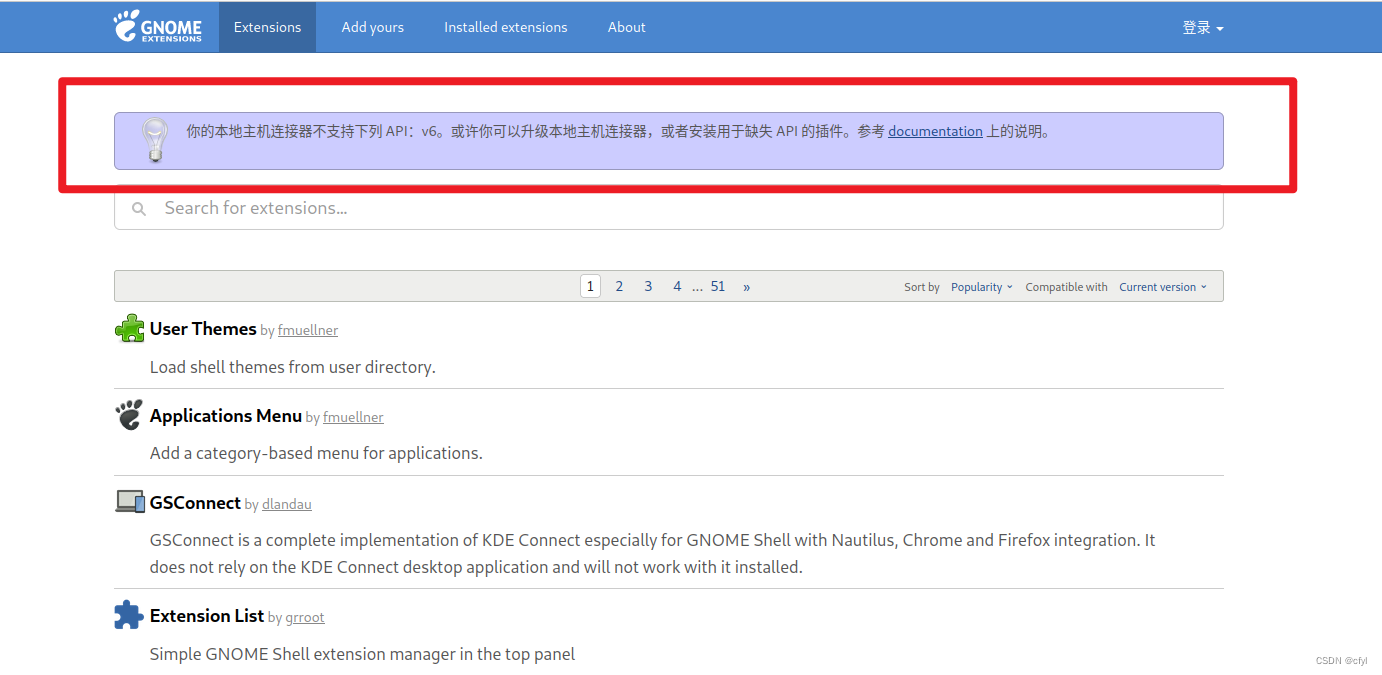Click the Applications Menu footprint icon
This screenshot has height=675, width=1382.
click(x=129, y=415)
